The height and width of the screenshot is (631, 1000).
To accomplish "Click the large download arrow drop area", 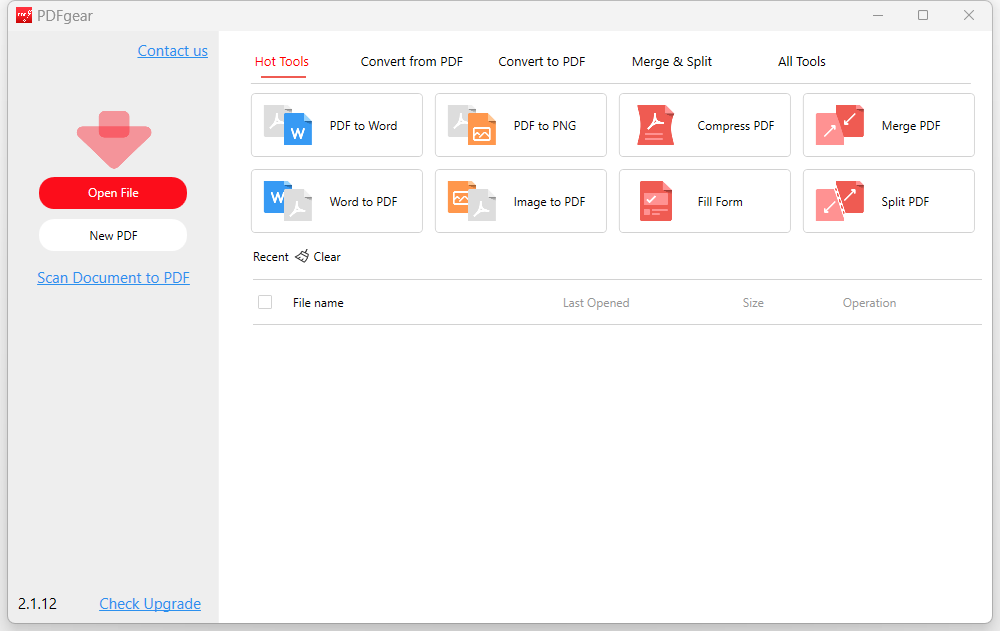I will 113,139.
